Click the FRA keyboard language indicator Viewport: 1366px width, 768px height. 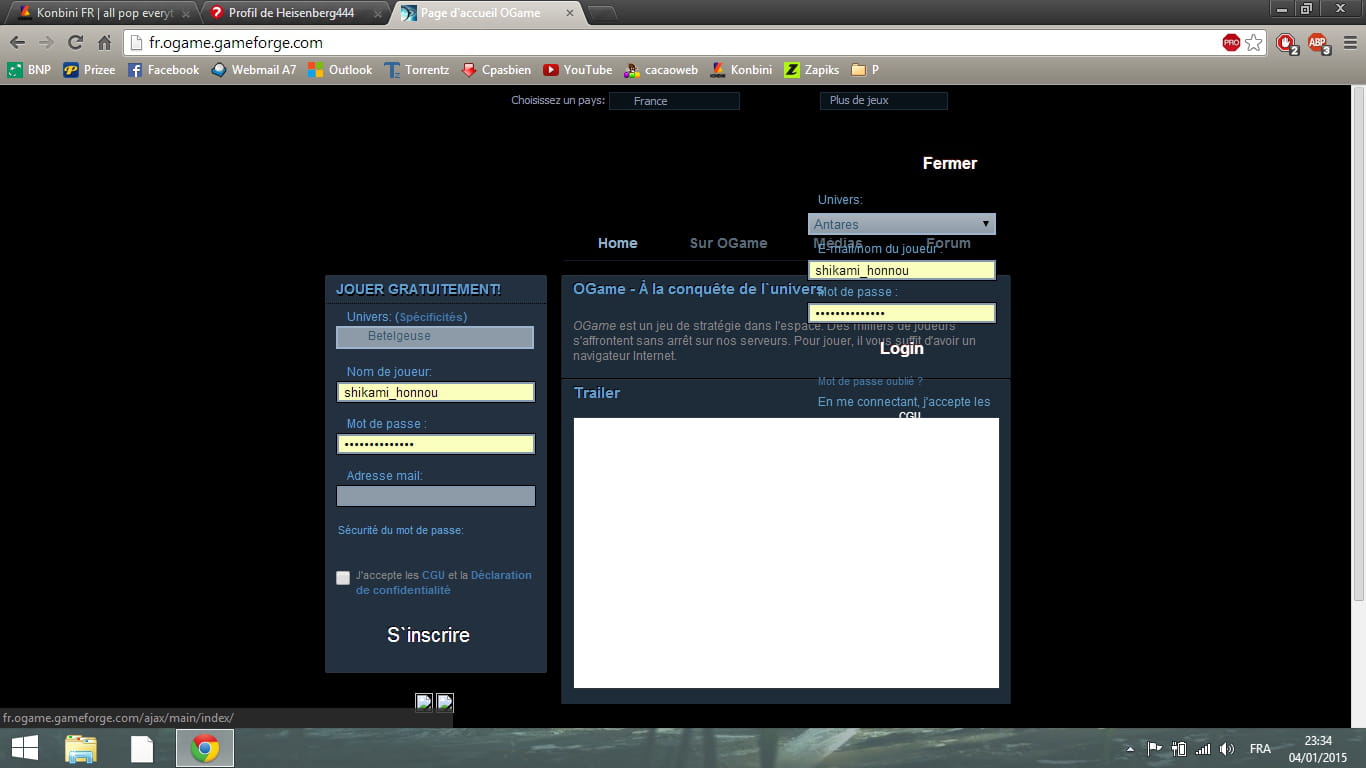1260,749
